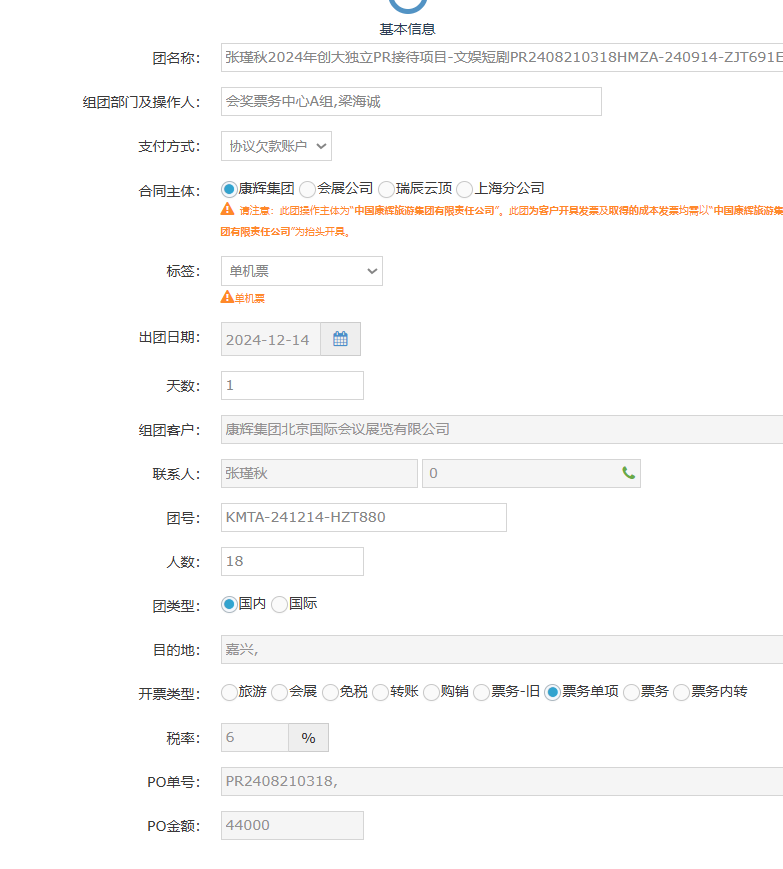783x869 pixels.
Task: Click the orange warning icon under 标签
Action: pyautogui.click(x=227, y=297)
